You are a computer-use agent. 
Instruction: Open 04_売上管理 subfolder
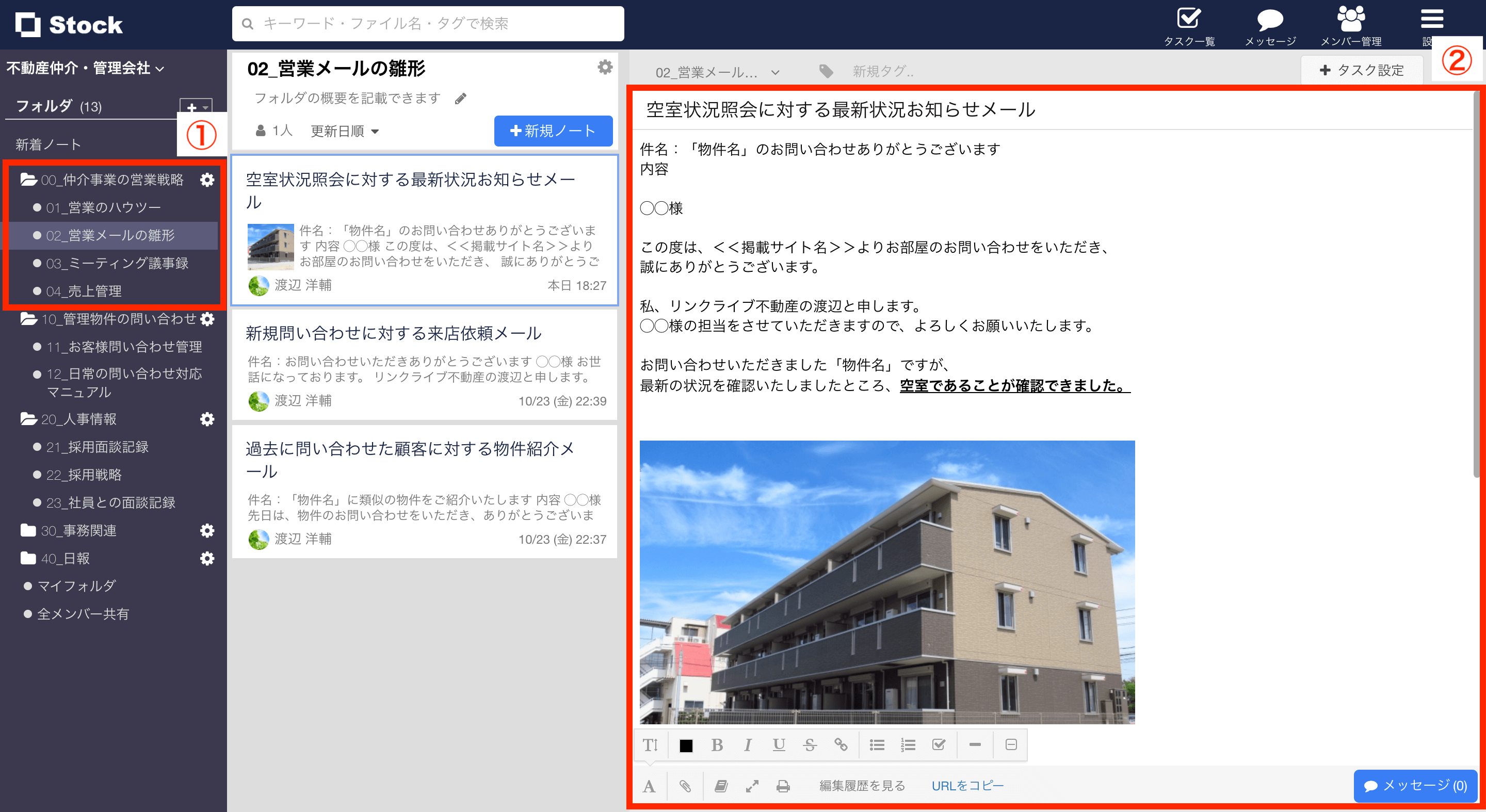[84, 291]
